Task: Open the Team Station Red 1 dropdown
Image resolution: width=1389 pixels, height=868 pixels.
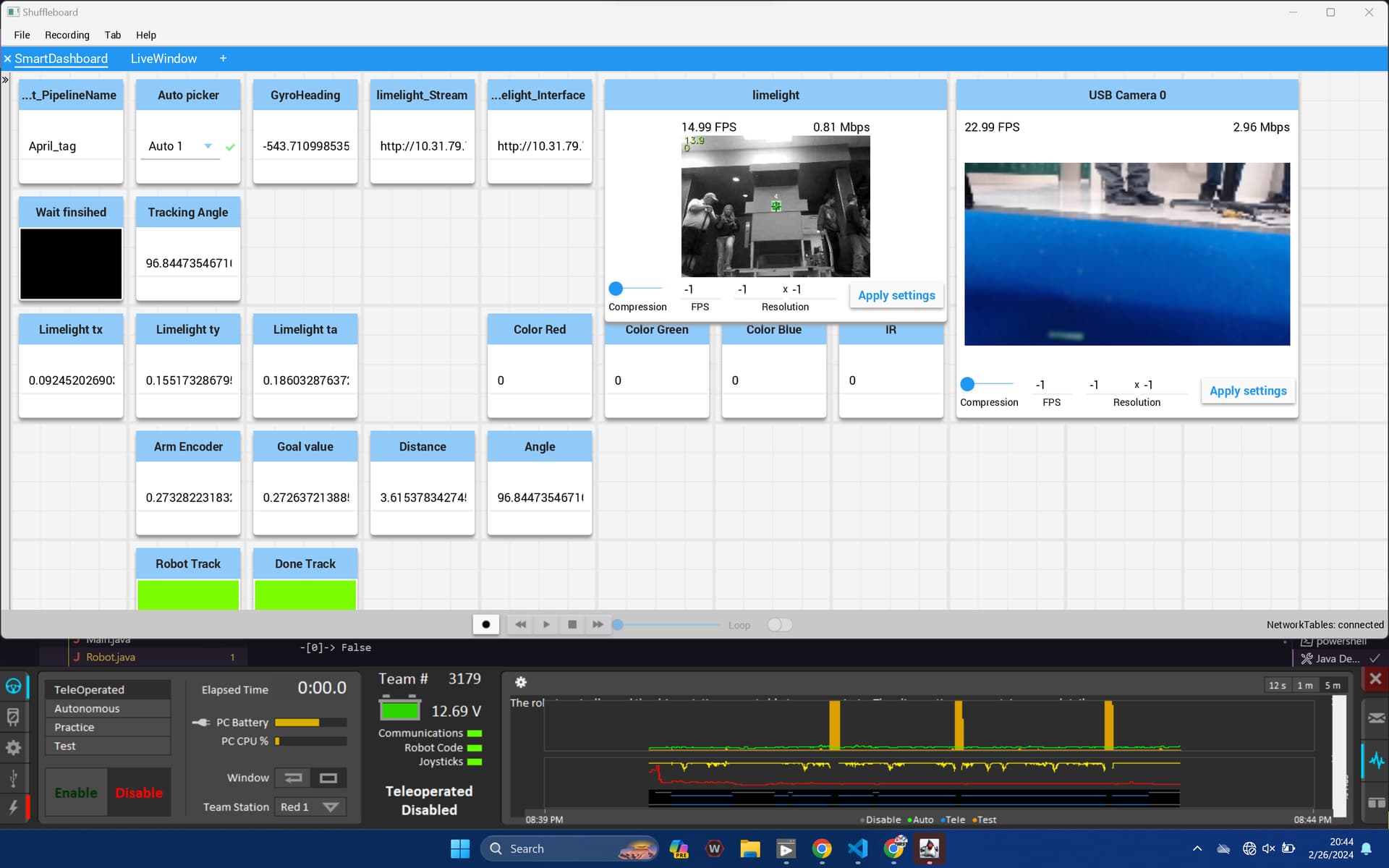Action: (311, 807)
